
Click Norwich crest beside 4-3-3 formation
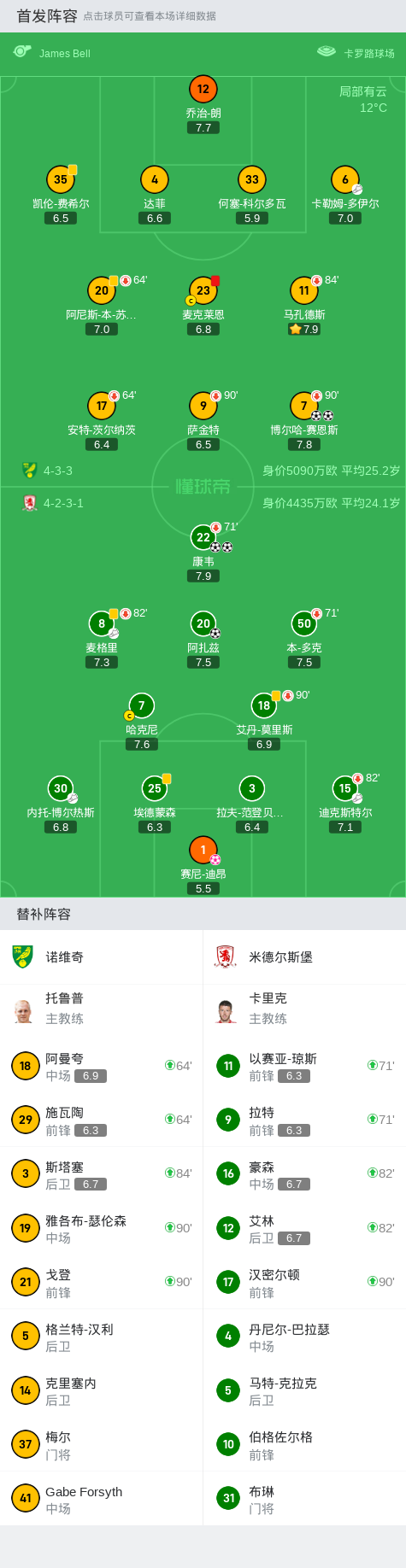(29, 470)
